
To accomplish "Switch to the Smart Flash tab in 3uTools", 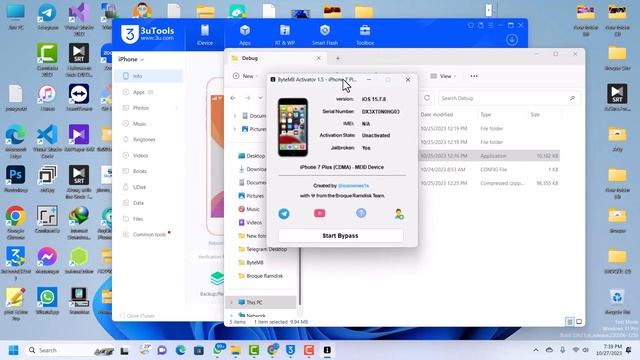I will click(x=325, y=35).
